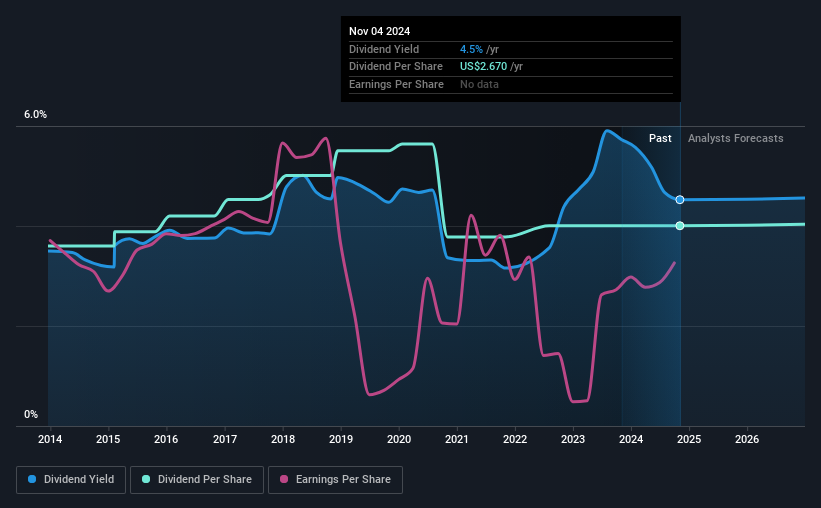This screenshot has height=508, width=821.
Task: Select the 2026 x-axis year label
Action: click(747, 439)
